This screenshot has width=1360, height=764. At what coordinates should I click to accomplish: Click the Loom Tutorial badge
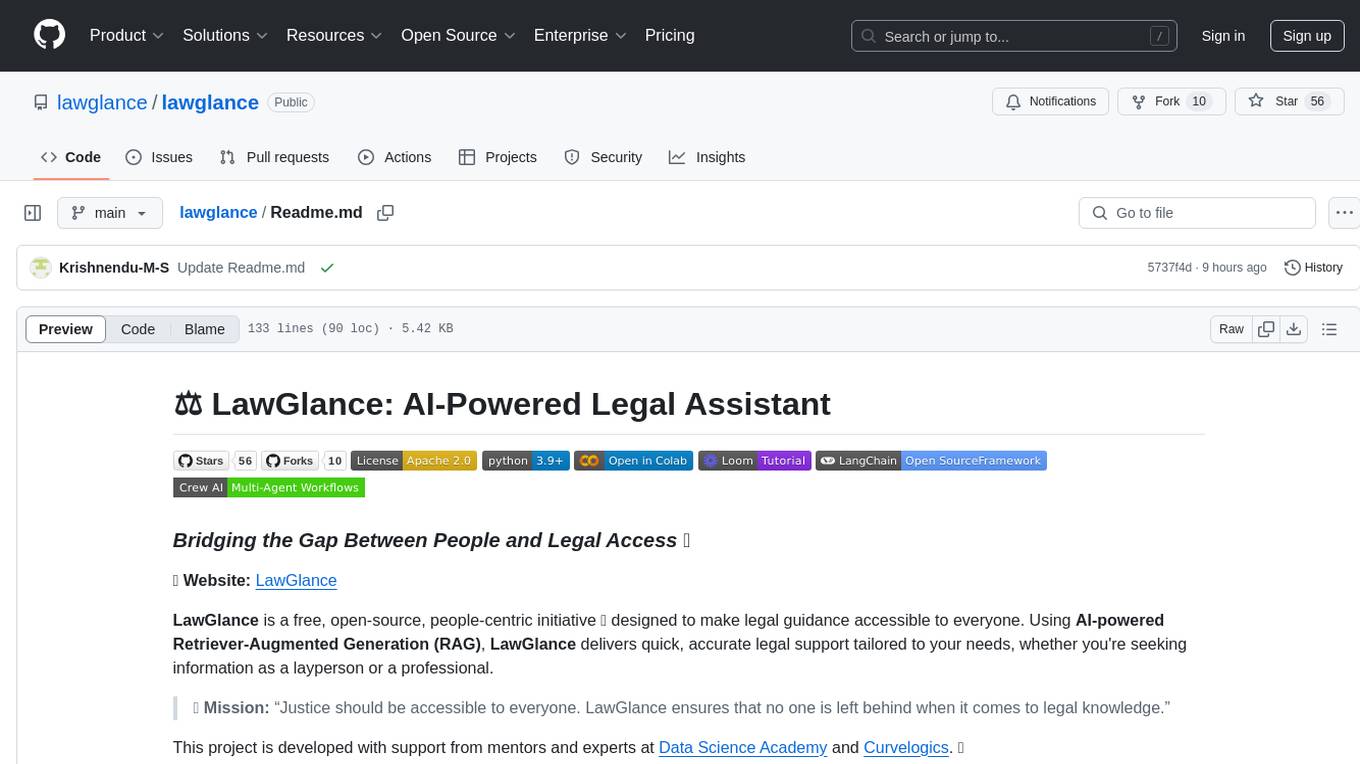pos(755,461)
